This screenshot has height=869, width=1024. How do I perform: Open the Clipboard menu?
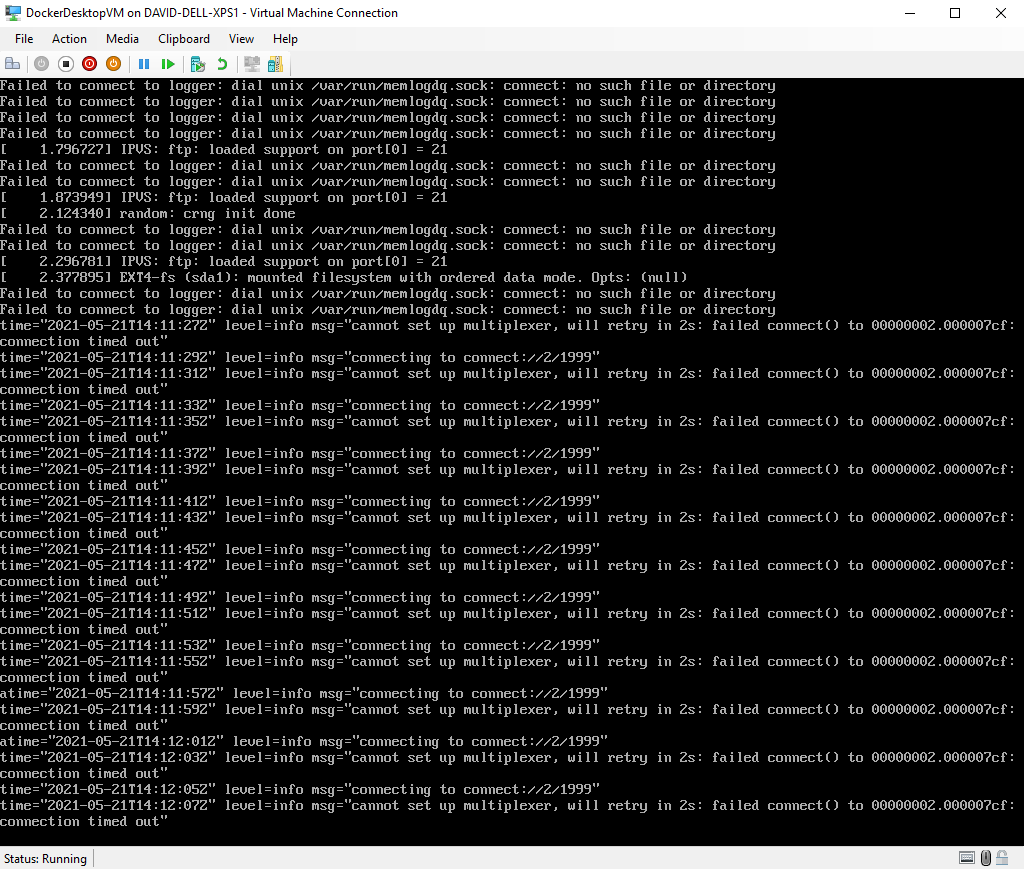tap(184, 38)
